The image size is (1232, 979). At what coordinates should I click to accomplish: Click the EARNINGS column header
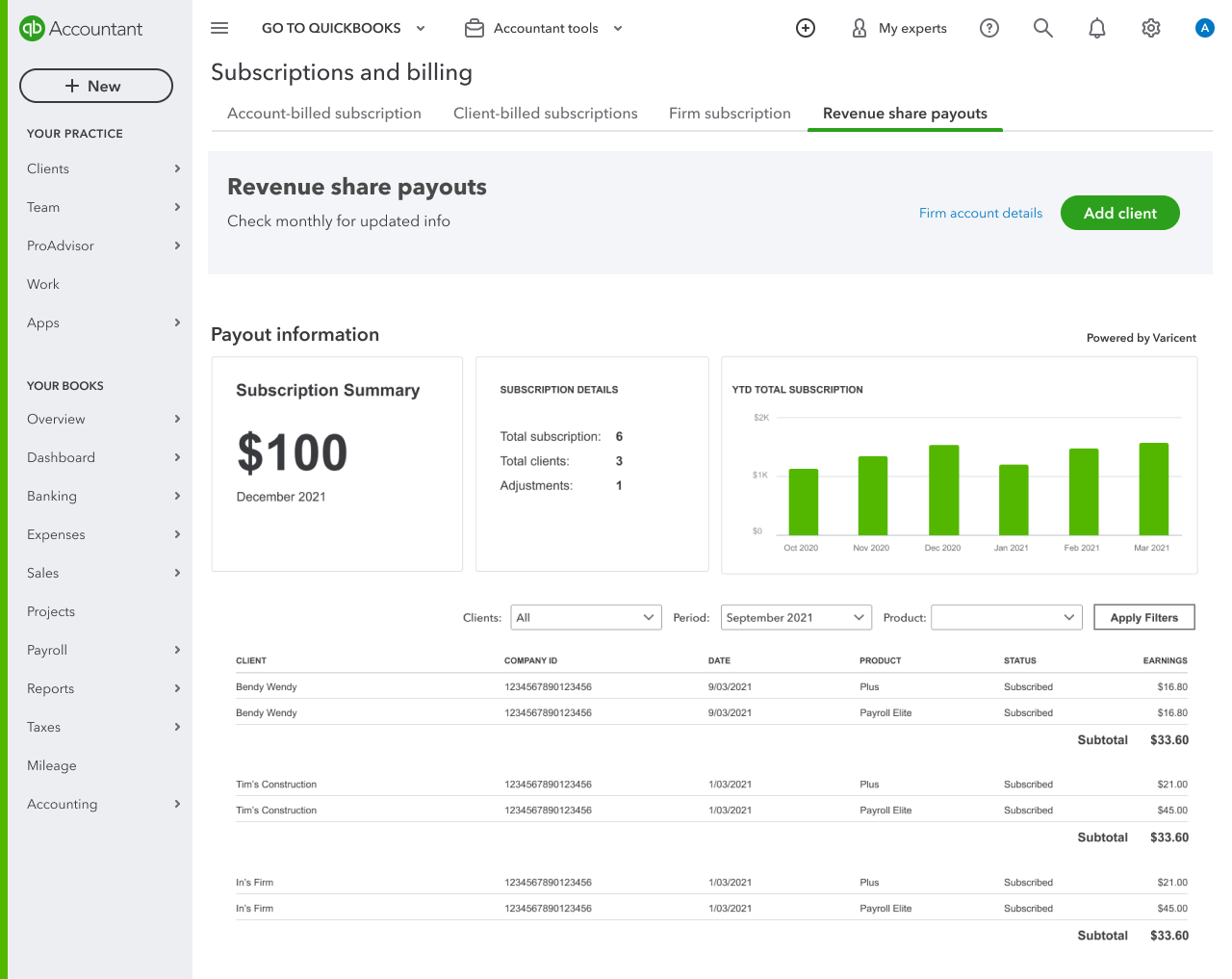pos(1166,660)
